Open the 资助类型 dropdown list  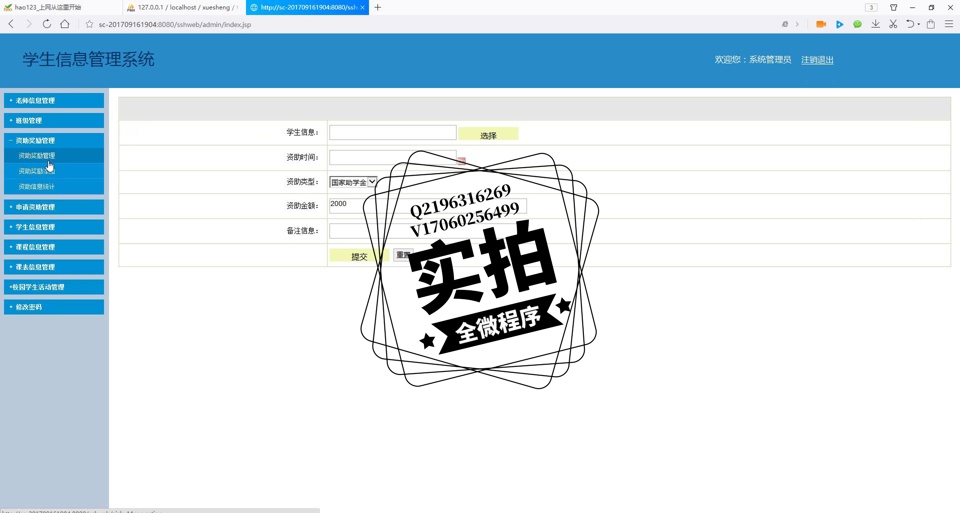pyautogui.click(x=353, y=182)
